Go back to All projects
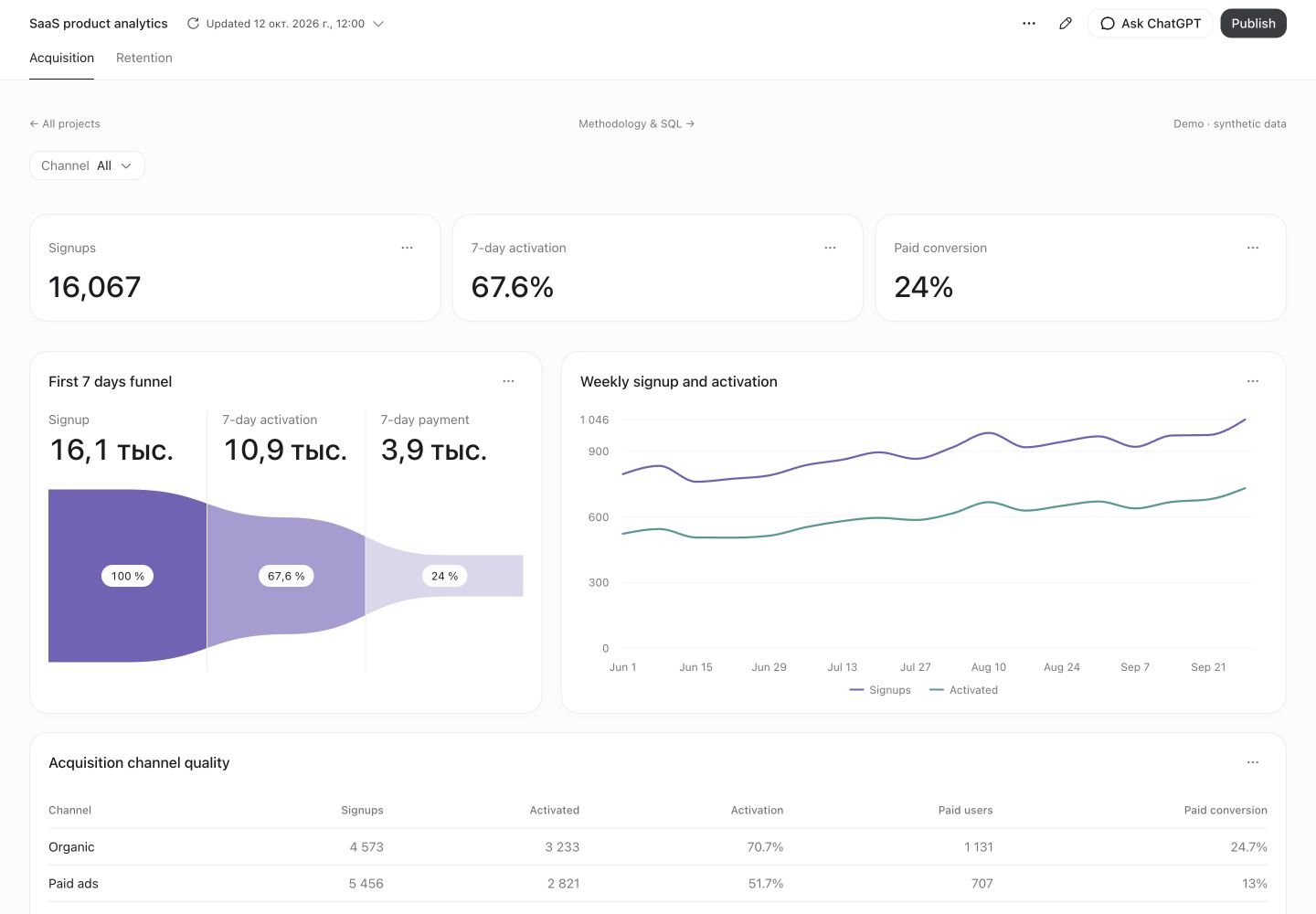The width and height of the screenshot is (1316, 914). click(65, 123)
